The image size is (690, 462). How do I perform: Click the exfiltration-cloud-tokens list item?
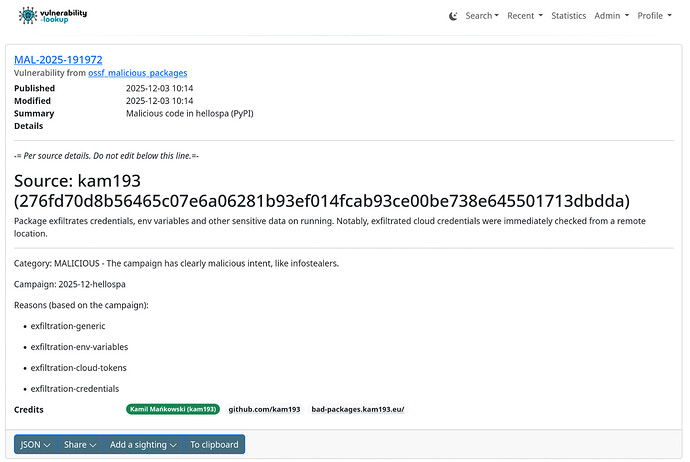78,368
